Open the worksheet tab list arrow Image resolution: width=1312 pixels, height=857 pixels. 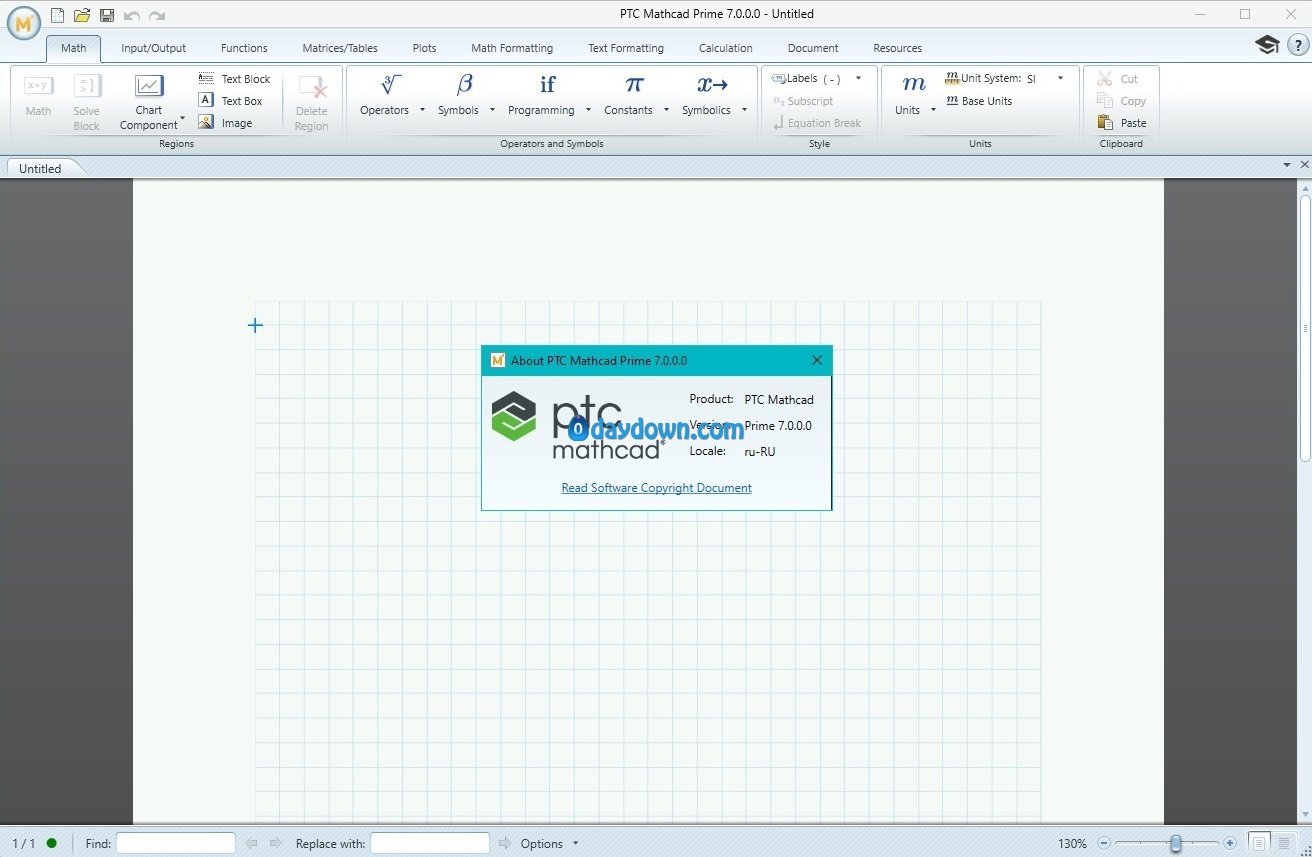tap(1287, 164)
